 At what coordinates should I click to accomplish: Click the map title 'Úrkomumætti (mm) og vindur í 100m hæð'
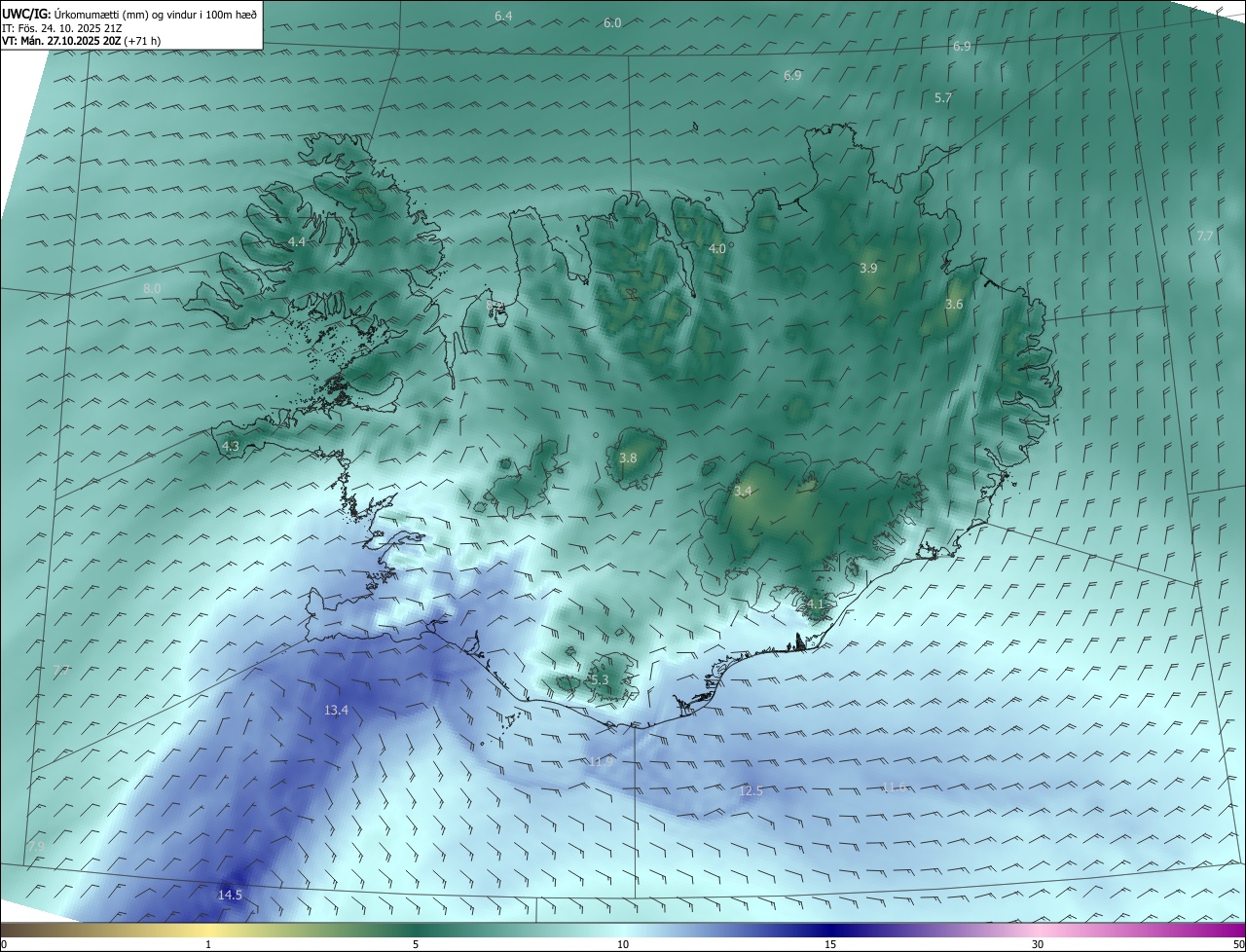pyautogui.click(x=156, y=14)
